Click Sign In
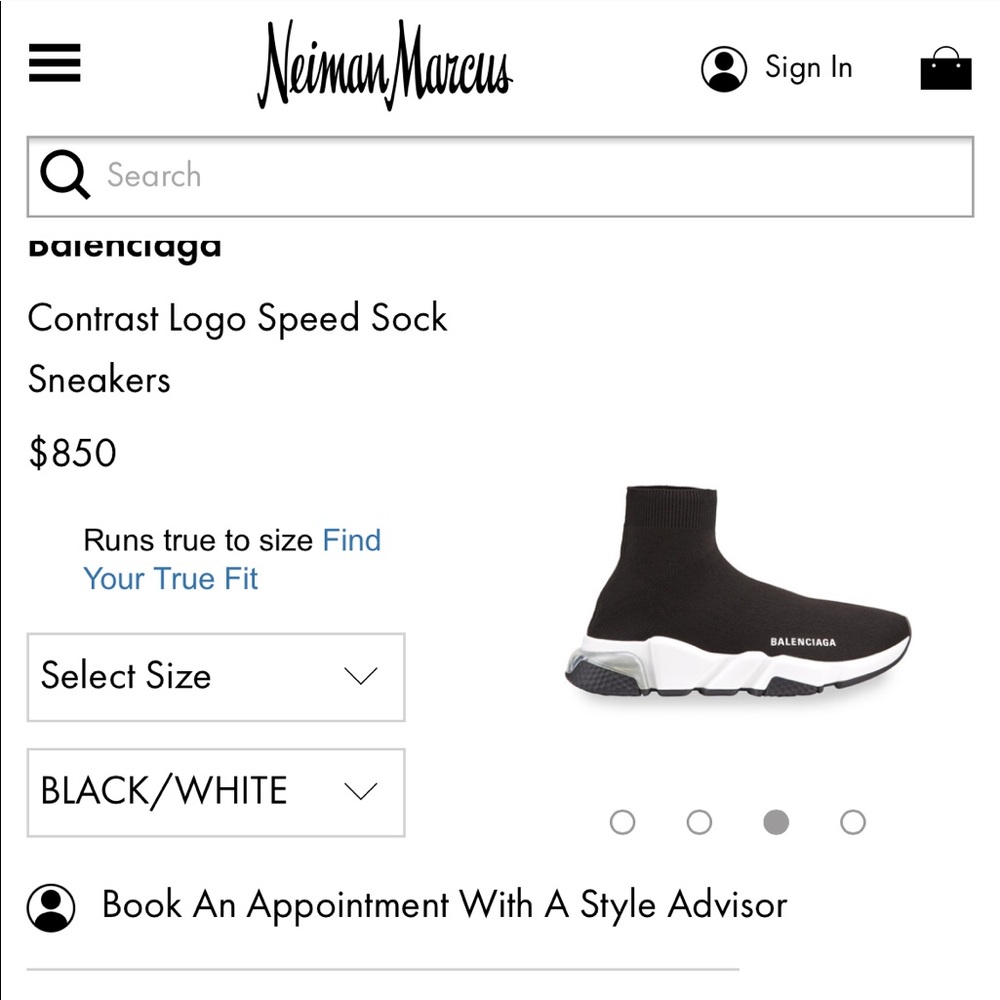The height and width of the screenshot is (1000, 1000). pos(808,67)
